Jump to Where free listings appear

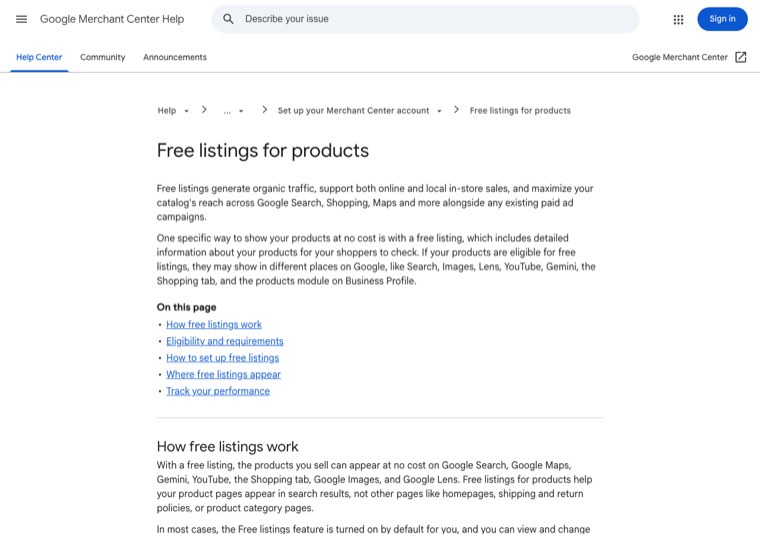pos(223,374)
